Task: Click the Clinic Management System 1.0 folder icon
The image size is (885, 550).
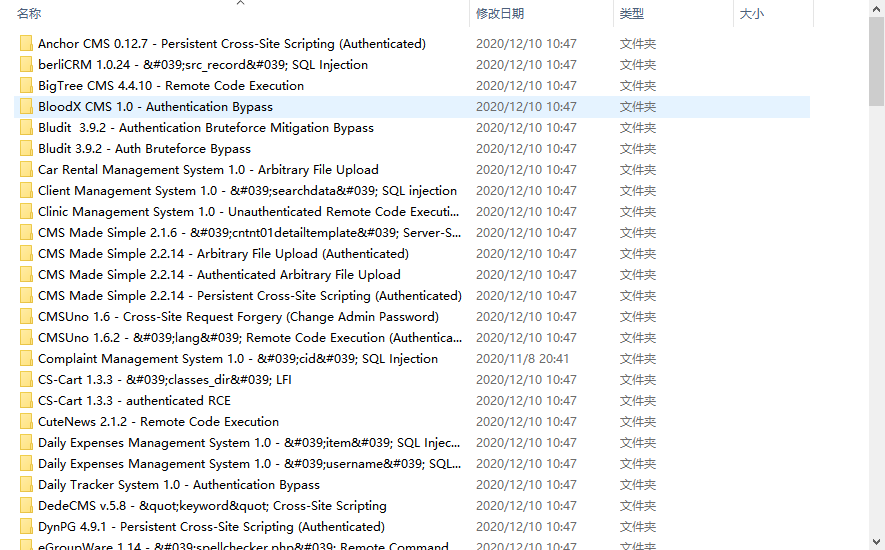Action: pyautogui.click(x=26, y=211)
